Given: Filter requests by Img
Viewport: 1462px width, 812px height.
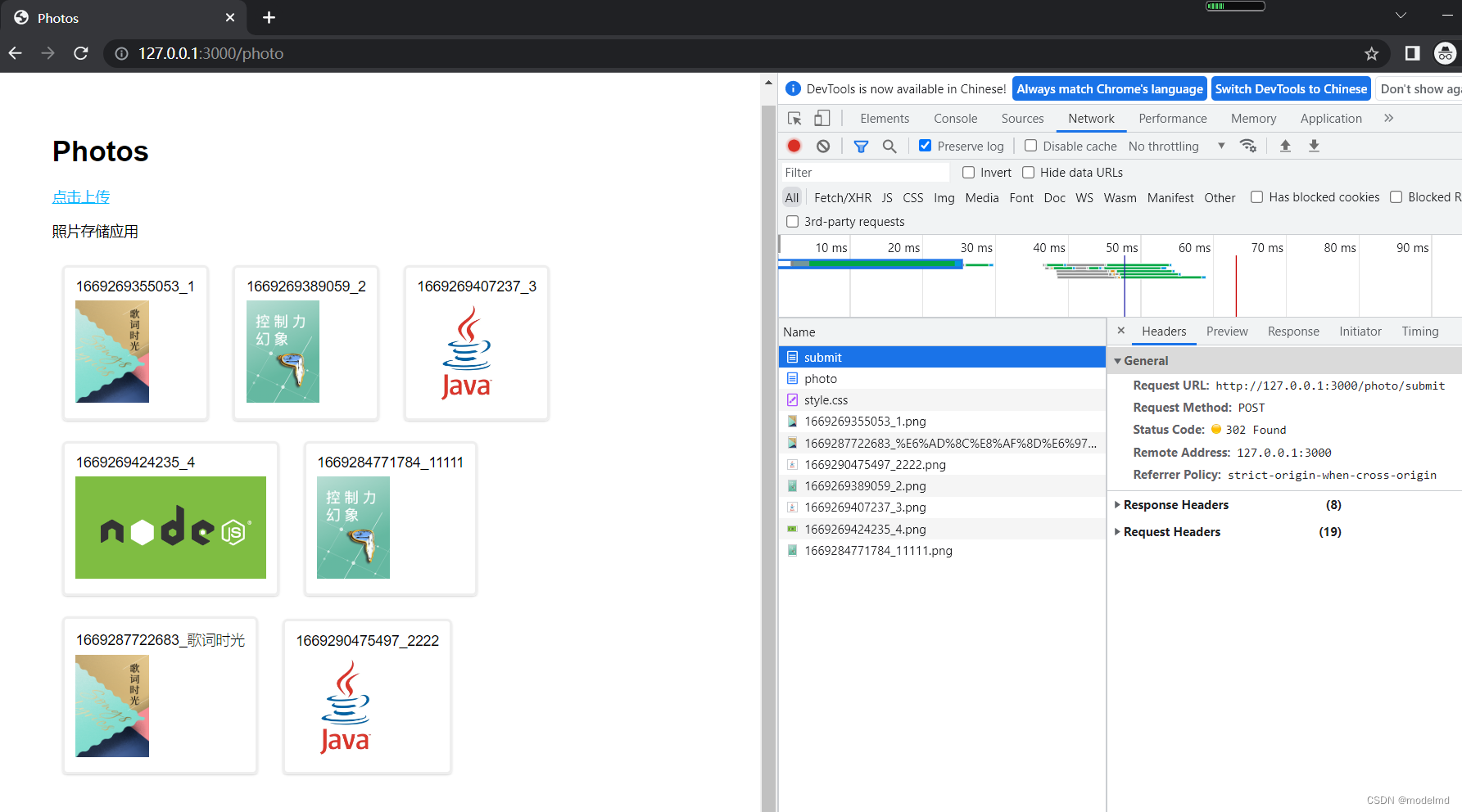Looking at the screenshot, I should (x=944, y=197).
